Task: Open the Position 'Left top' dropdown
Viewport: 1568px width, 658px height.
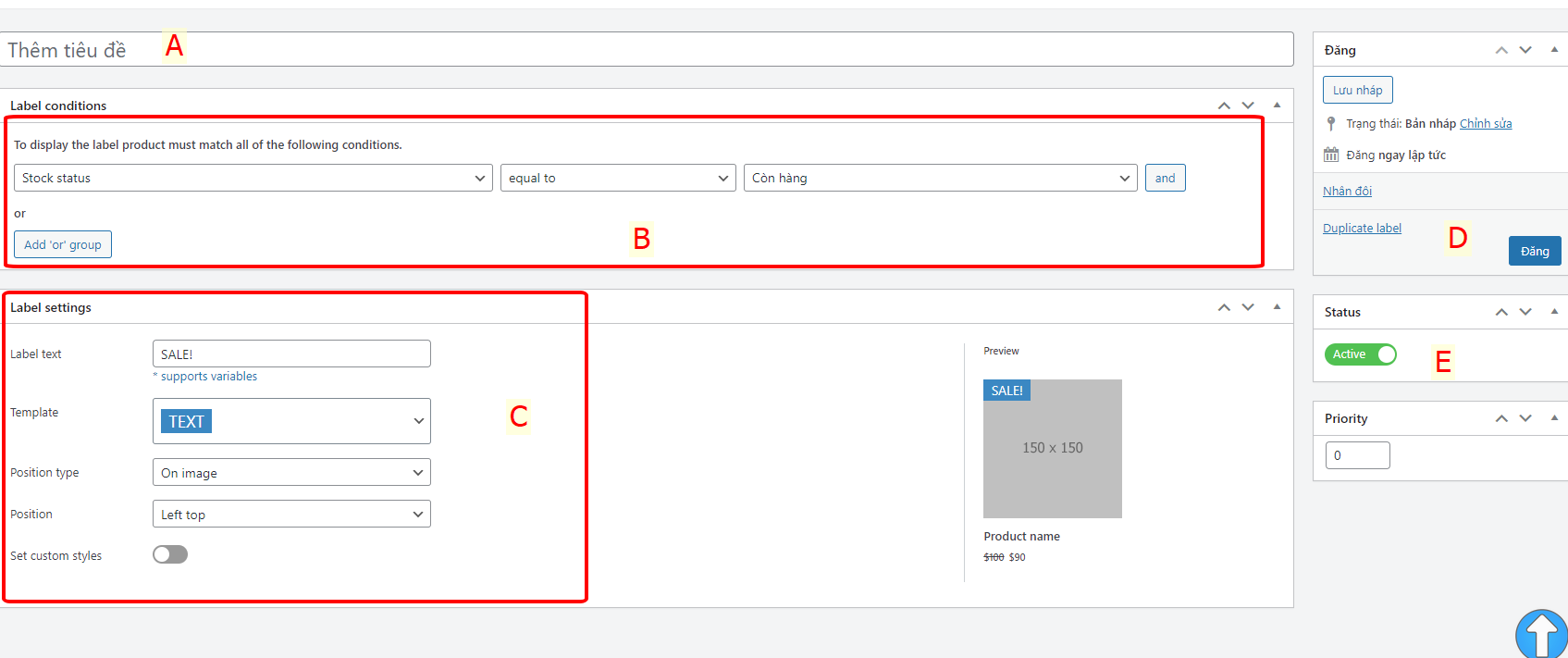Action: [291, 514]
